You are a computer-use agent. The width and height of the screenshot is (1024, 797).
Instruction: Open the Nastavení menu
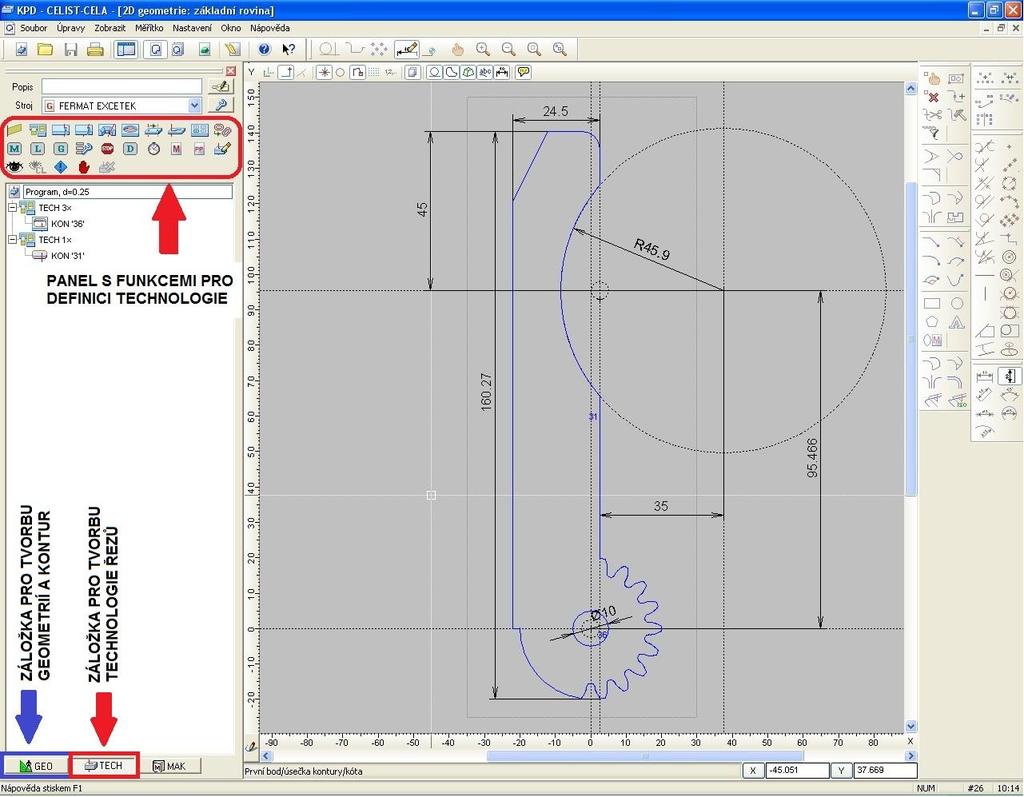192,28
